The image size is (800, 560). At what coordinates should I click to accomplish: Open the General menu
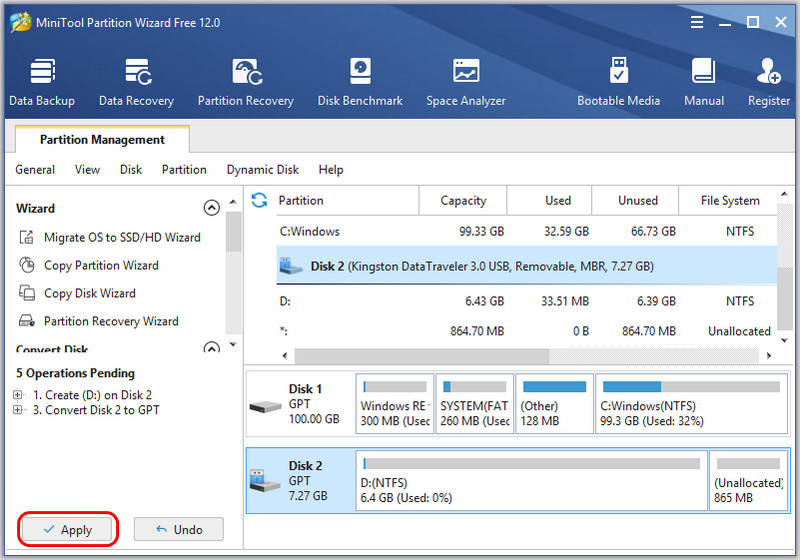[35, 169]
